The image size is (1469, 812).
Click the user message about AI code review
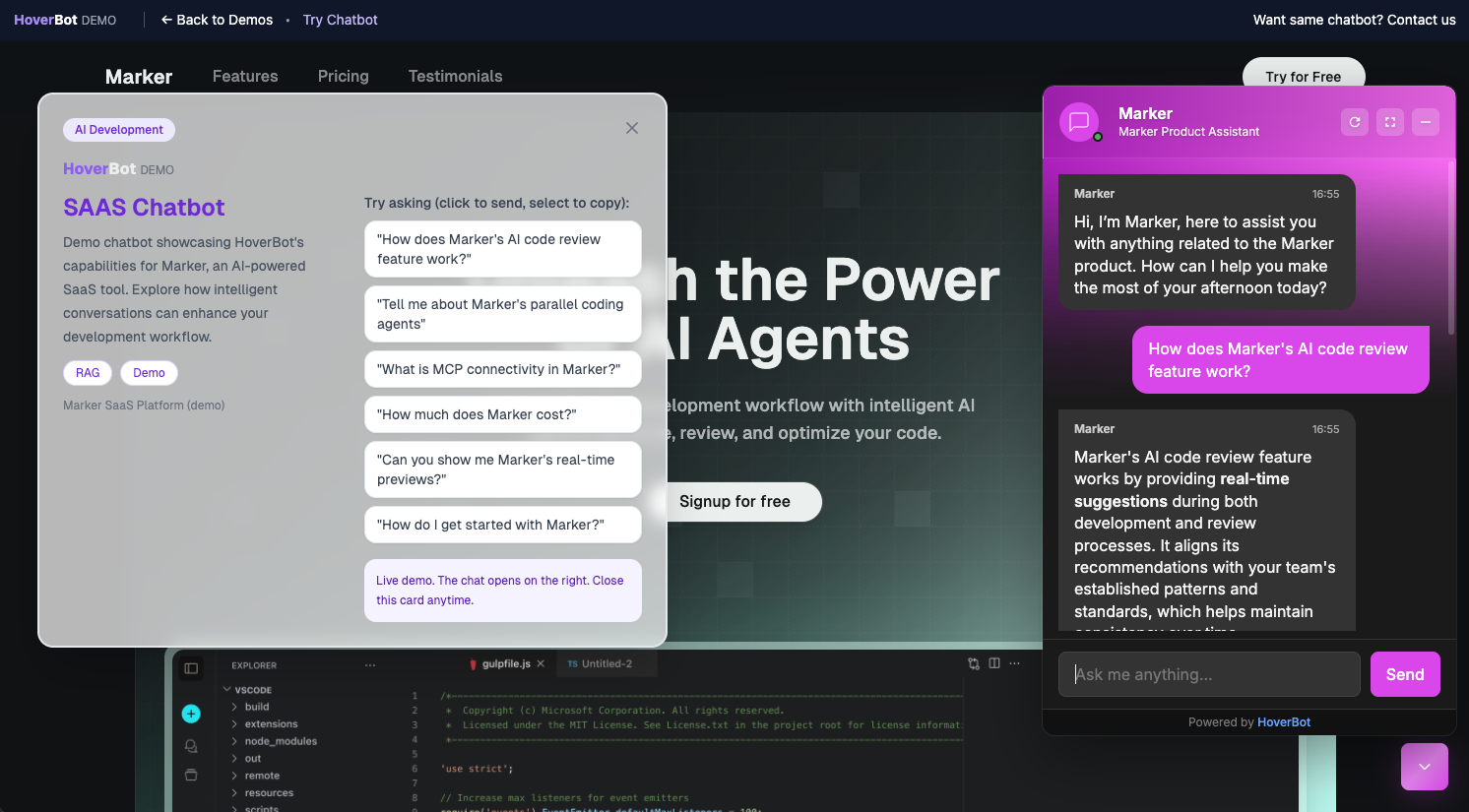tap(1280, 360)
